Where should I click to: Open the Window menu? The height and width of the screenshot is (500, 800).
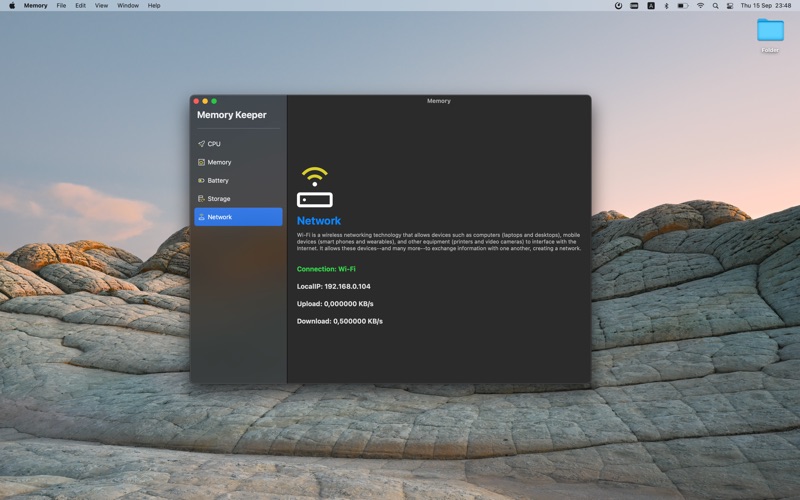pyautogui.click(x=128, y=6)
